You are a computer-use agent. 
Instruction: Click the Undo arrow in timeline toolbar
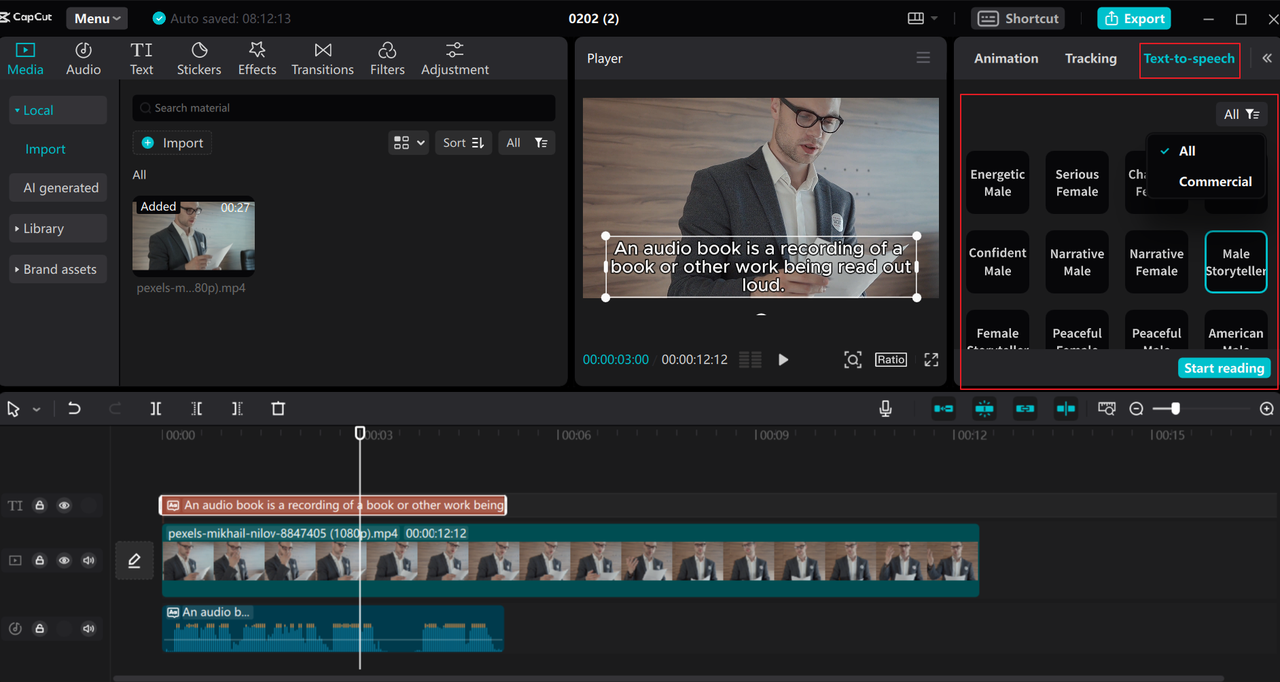click(x=74, y=408)
